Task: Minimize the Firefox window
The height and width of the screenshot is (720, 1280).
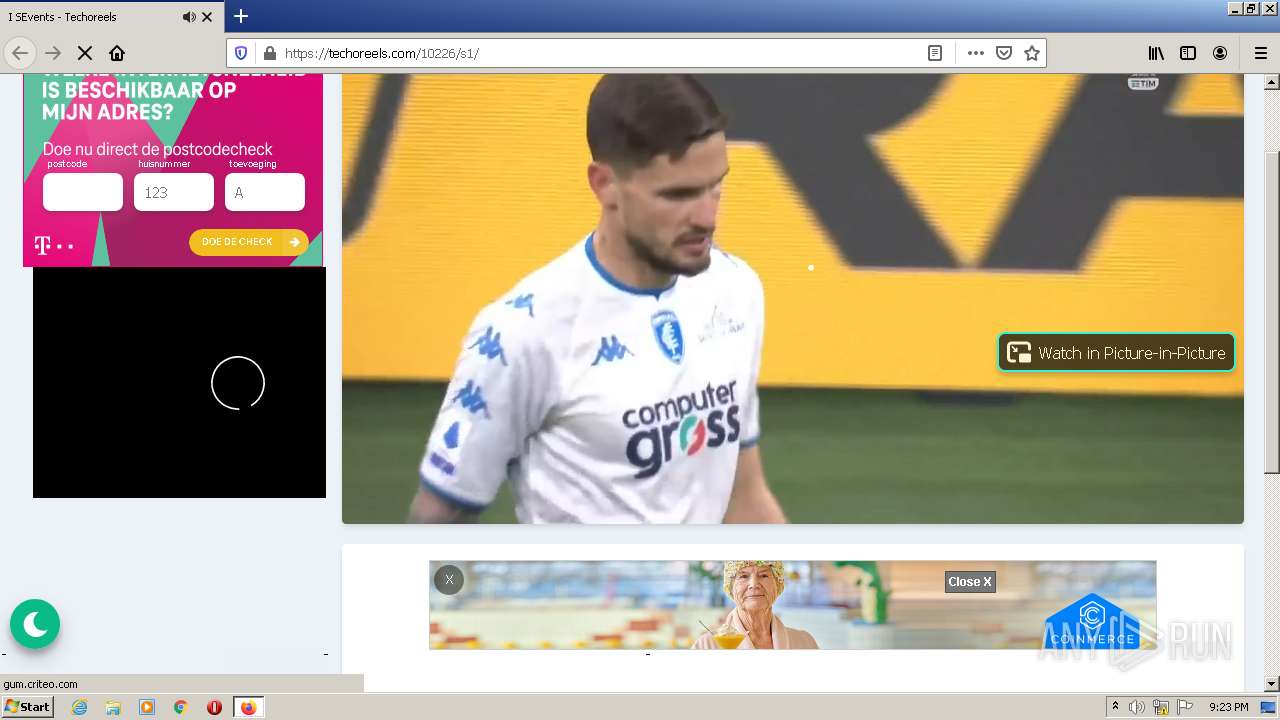Action: pyautogui.click(x=1234, y=8)
